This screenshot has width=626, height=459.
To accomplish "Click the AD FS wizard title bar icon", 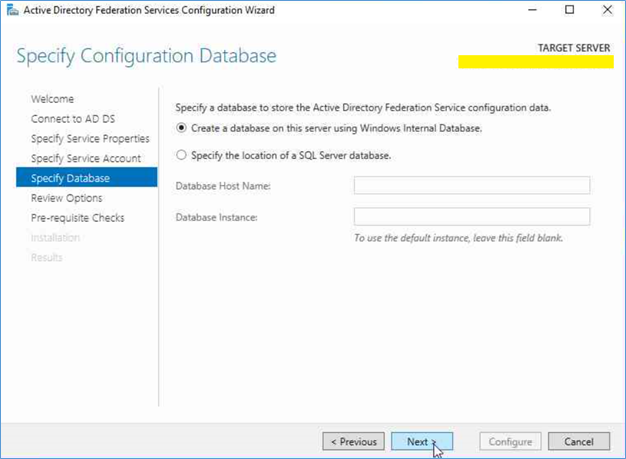I will [12, 10].
